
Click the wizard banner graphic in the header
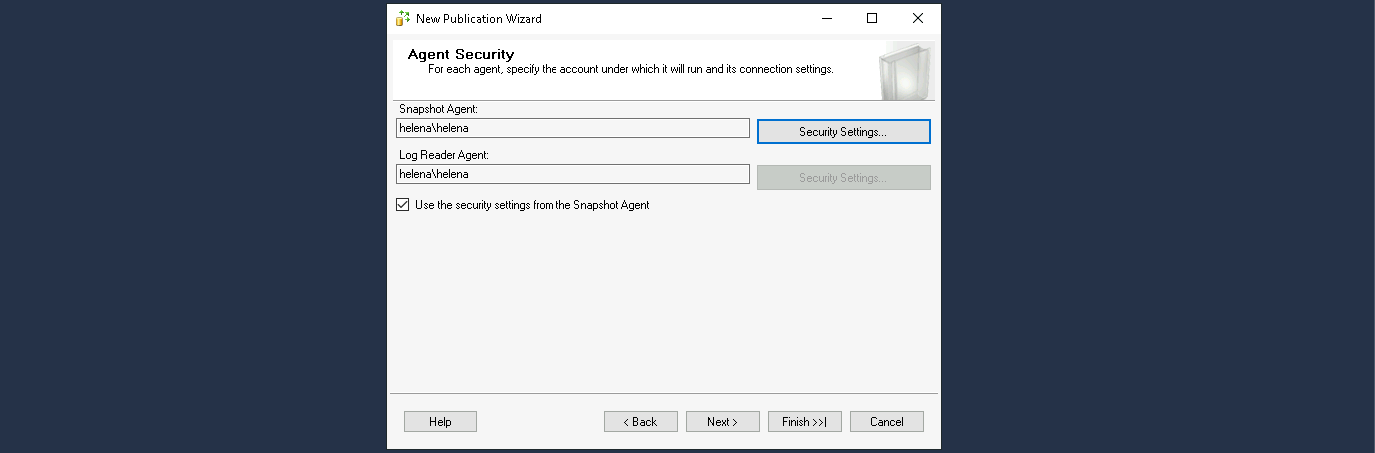coord(906,71)
